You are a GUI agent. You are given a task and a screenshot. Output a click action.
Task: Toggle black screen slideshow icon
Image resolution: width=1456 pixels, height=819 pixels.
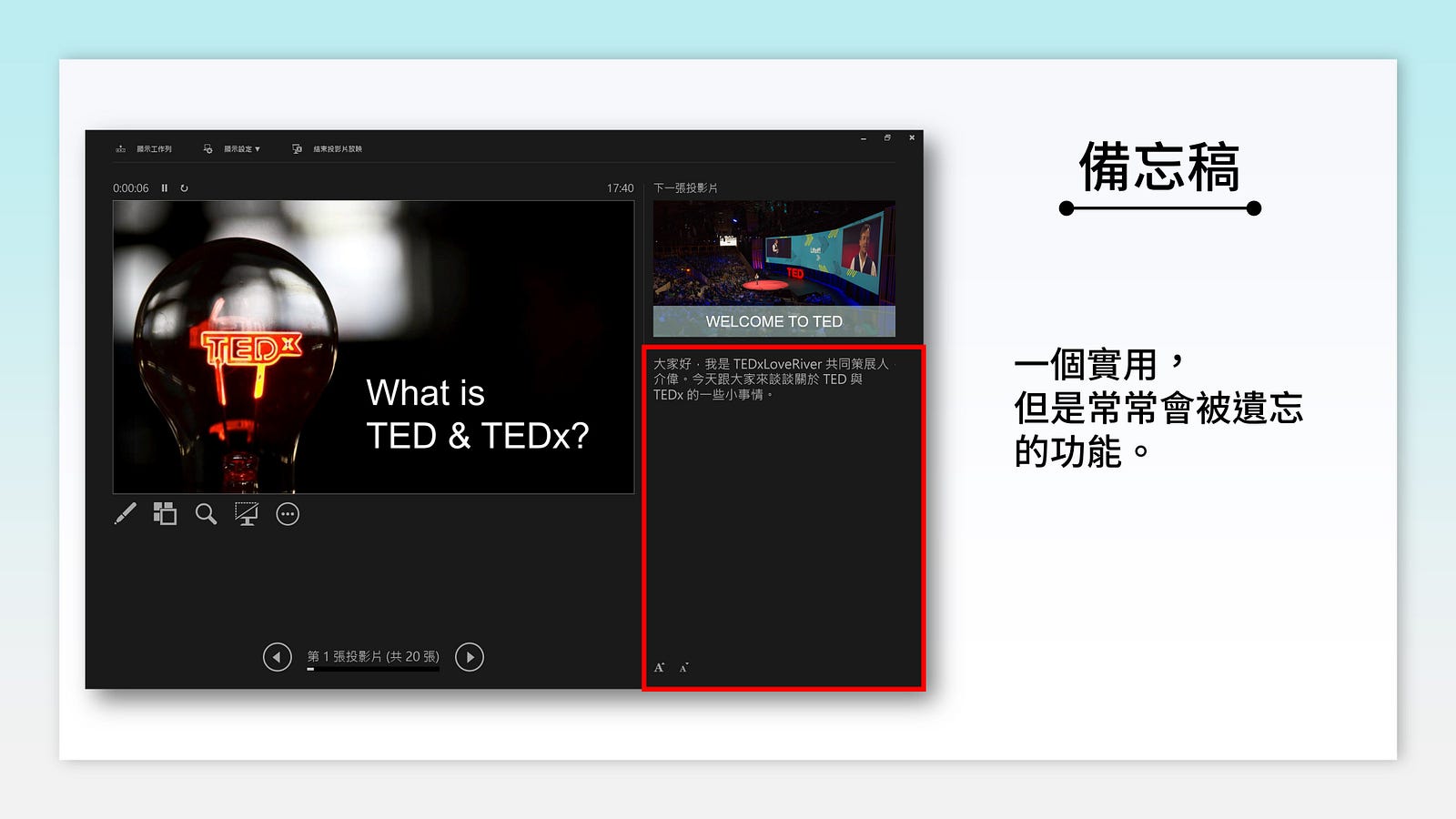247,514
